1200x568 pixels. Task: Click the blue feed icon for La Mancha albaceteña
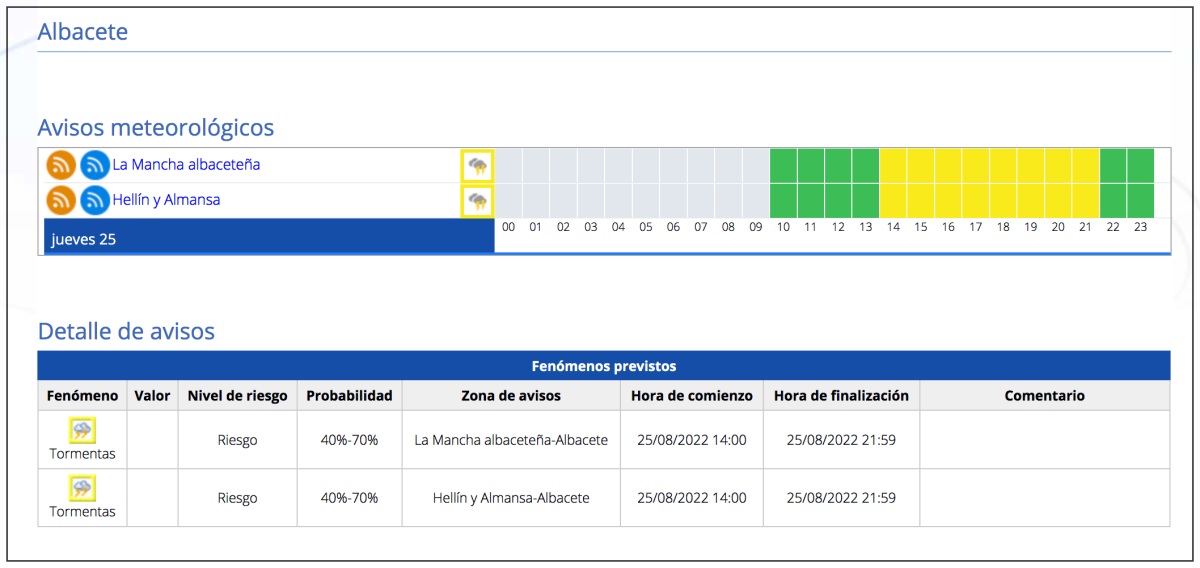click(95, 165)
